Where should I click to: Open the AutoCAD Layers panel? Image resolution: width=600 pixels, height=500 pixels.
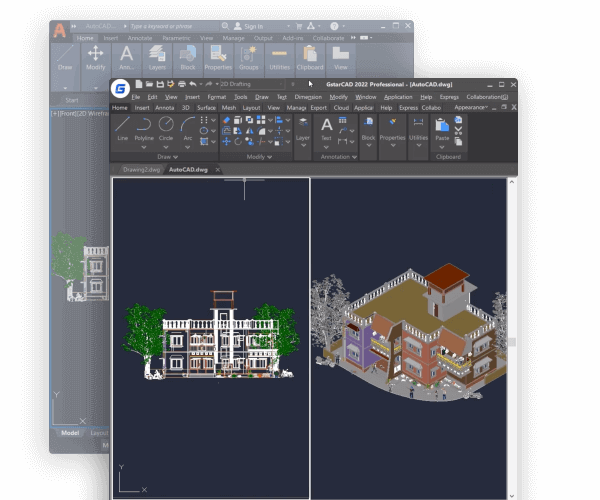(127, 59)
